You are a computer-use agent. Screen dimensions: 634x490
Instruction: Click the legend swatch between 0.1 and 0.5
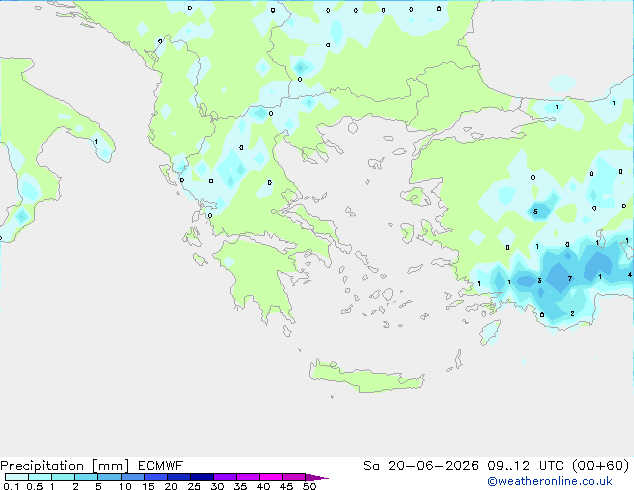[17, 477]
